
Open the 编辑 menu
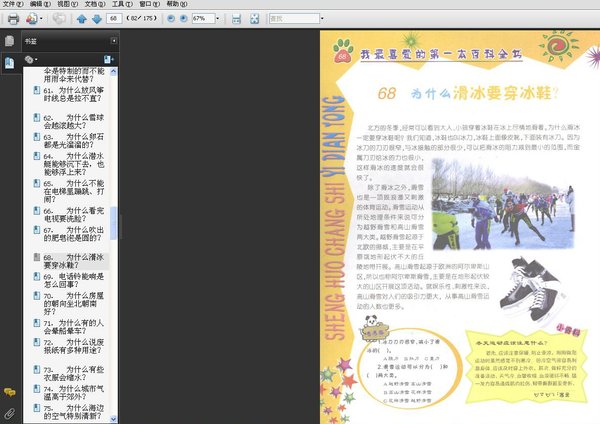(x=40, y=4)
